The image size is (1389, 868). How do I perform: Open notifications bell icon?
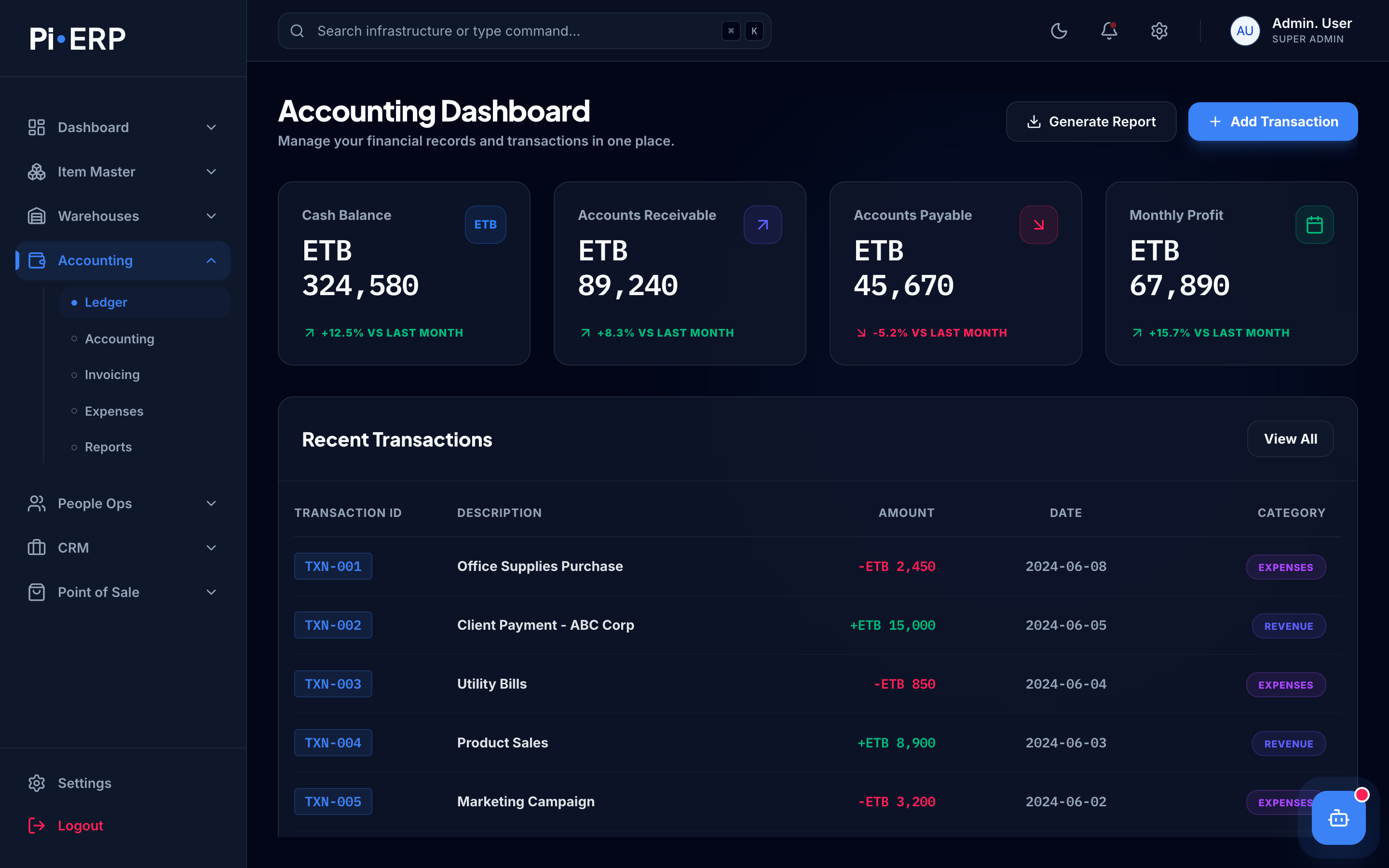point(1109,31)
